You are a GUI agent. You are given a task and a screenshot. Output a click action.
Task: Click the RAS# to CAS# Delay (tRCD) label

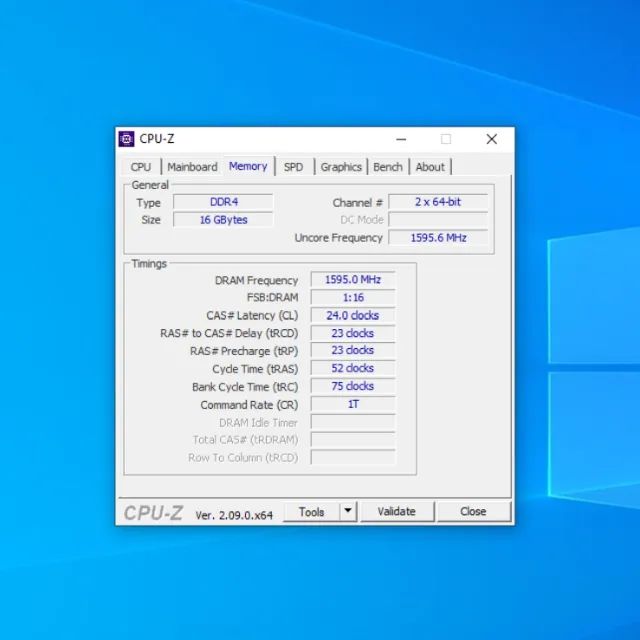229,333
